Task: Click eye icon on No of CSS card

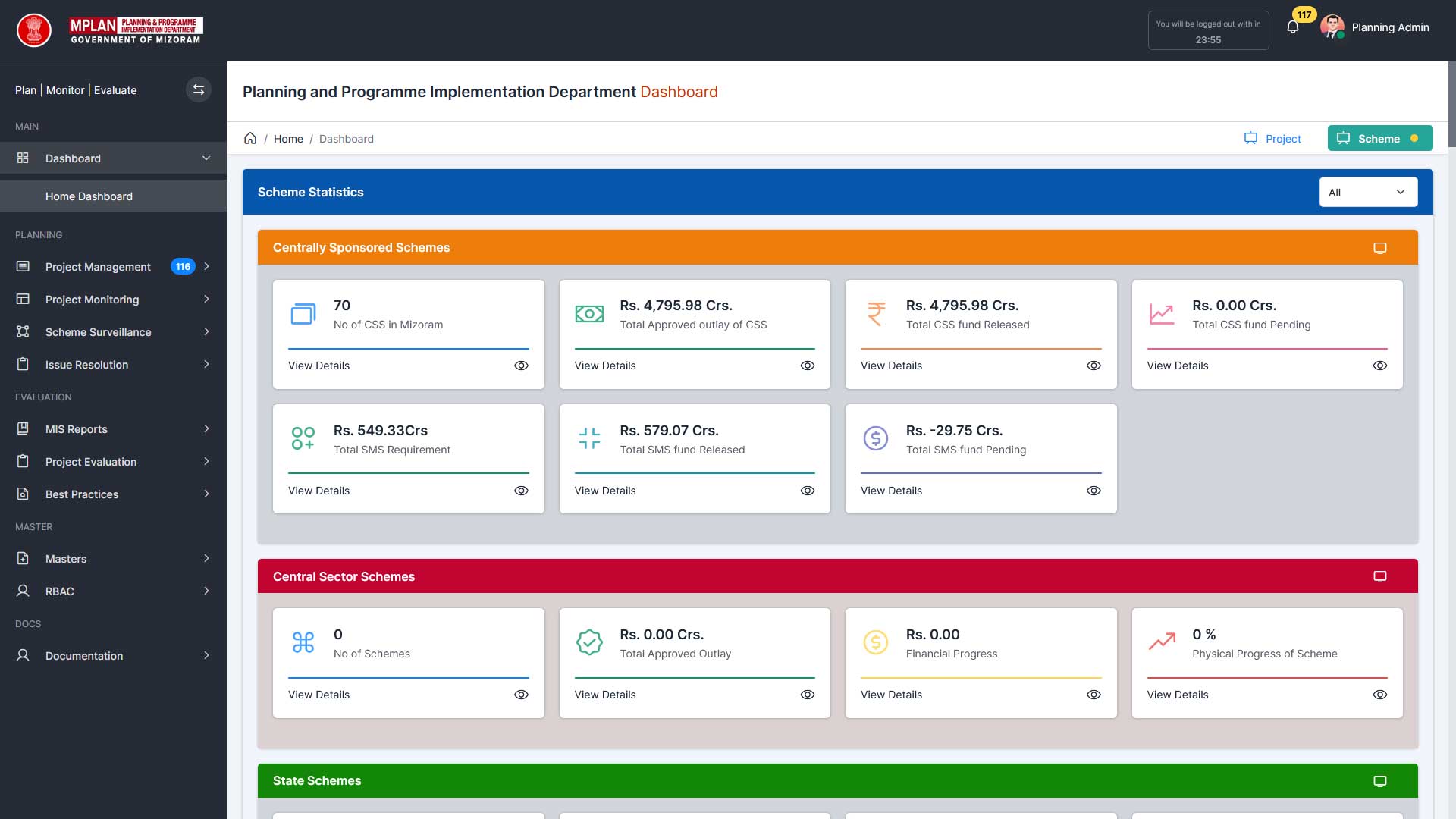Action: [x=521, y=366]
